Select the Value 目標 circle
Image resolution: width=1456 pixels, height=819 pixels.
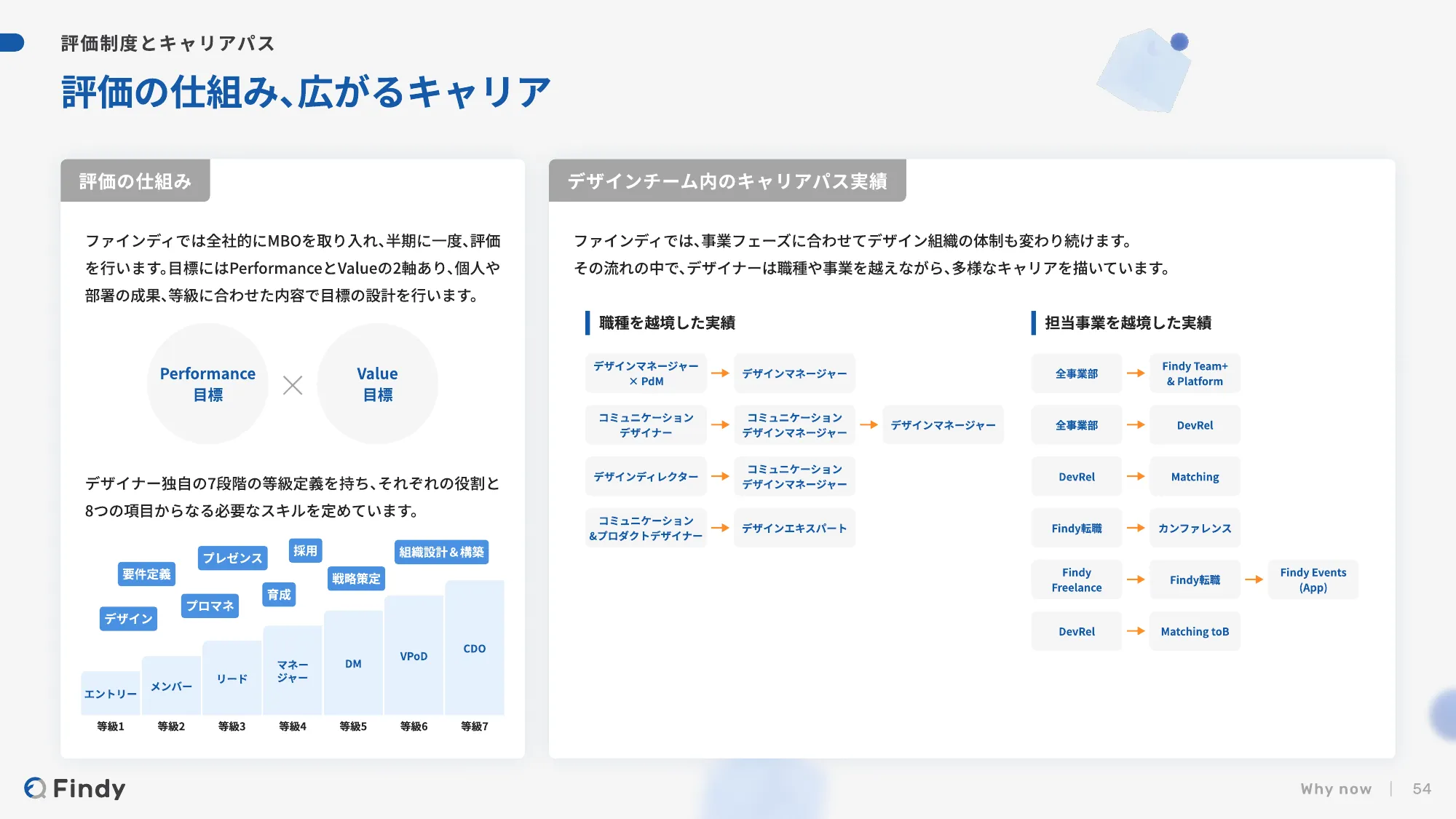pyautogui.click(x=377, y=384)
